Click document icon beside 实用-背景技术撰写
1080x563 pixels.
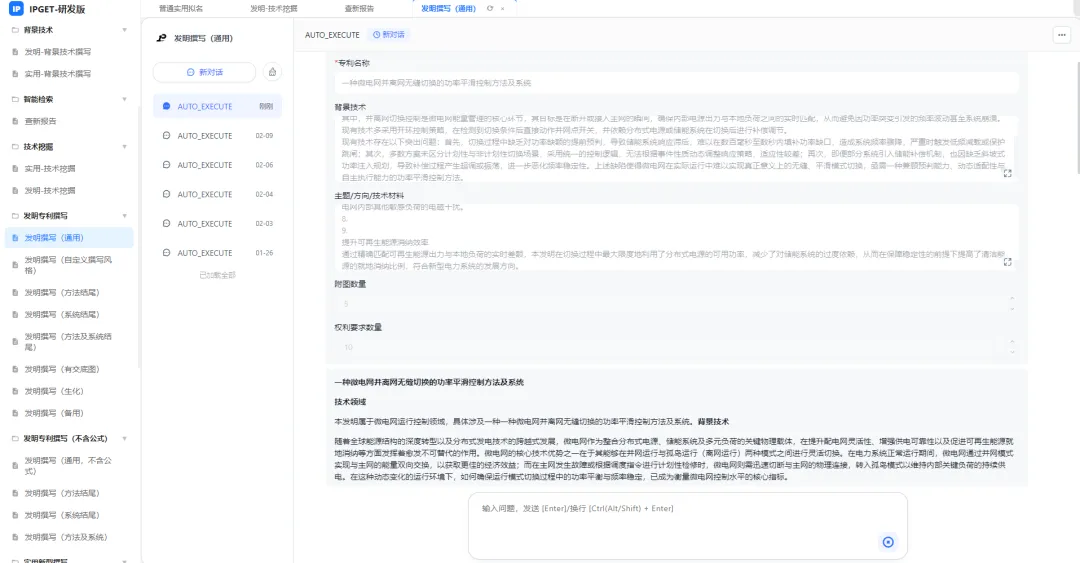(15, 74)
